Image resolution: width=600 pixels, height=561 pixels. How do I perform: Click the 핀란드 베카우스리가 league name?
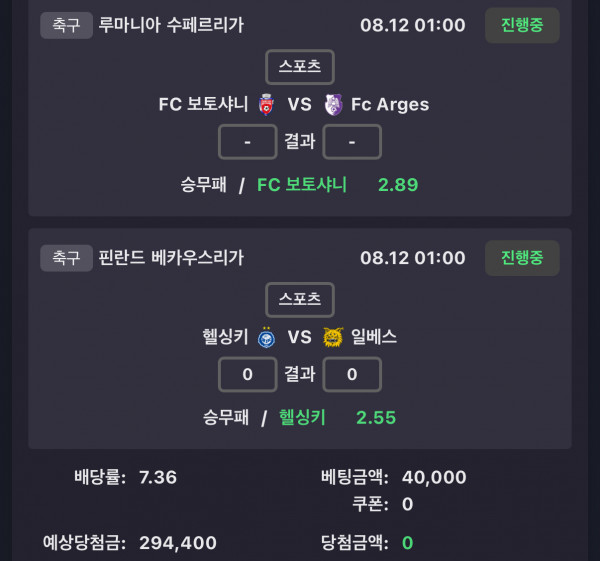click(171, 258)
